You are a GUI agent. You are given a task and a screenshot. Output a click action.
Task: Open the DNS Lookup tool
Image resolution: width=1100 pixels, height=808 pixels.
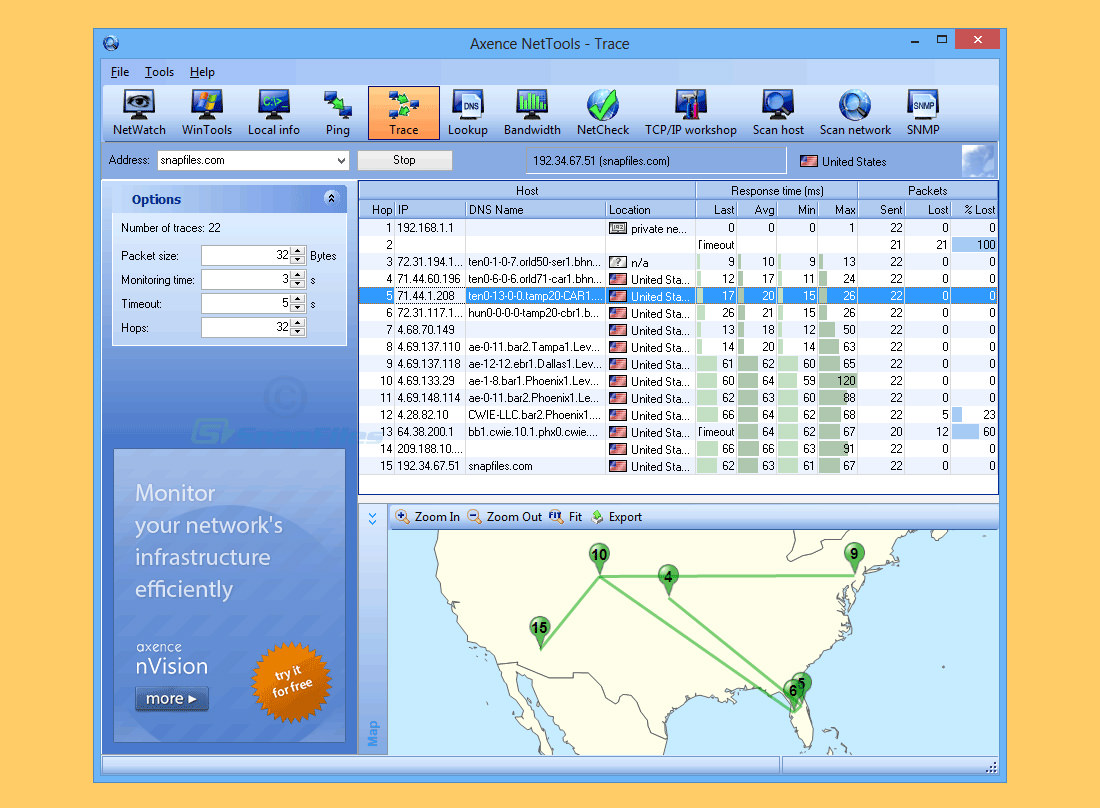tap(468, 111)
